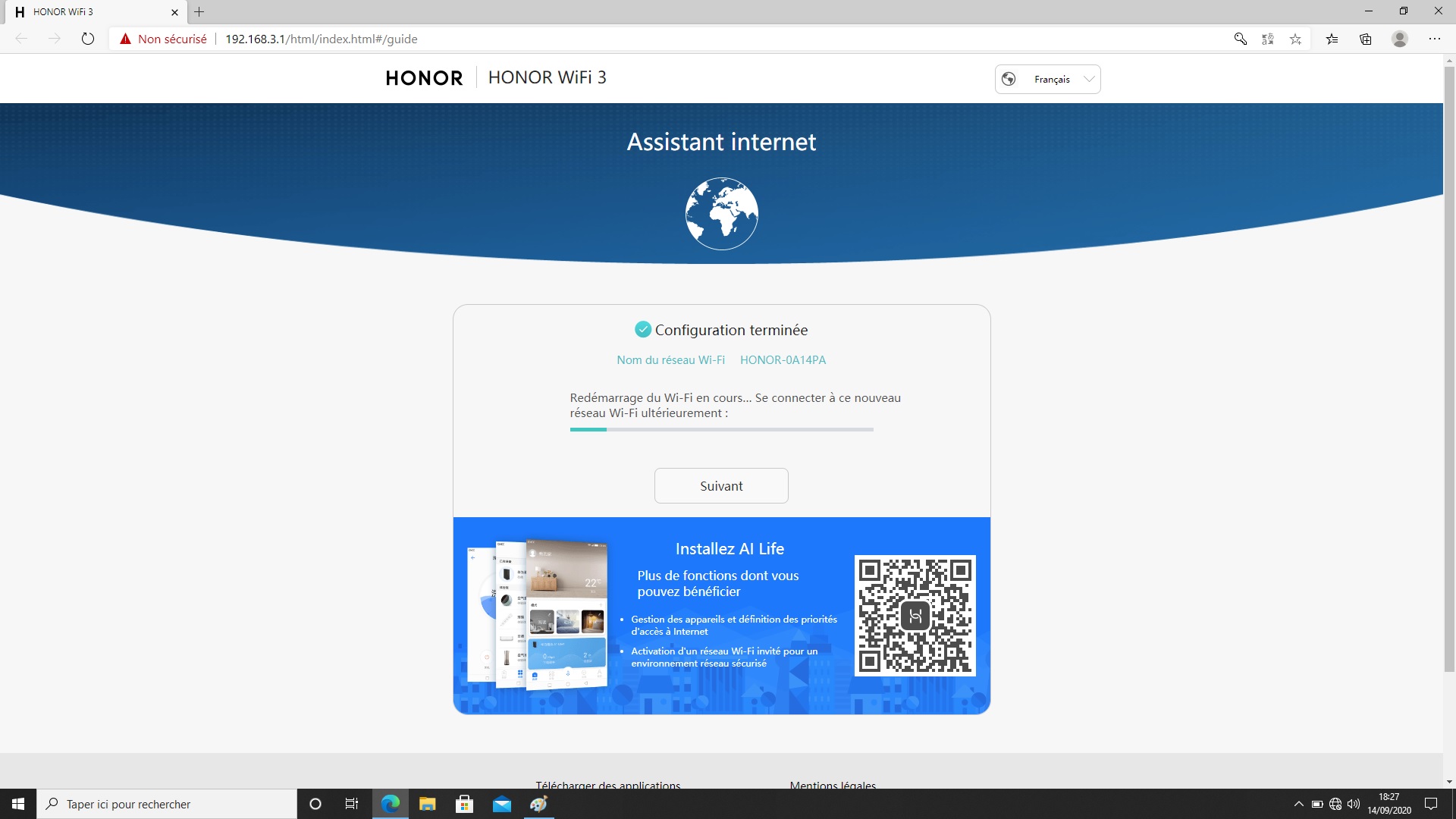The image size is (1456, 819).
Task: Click the Mentions légales link
Action: pos(833,785)
